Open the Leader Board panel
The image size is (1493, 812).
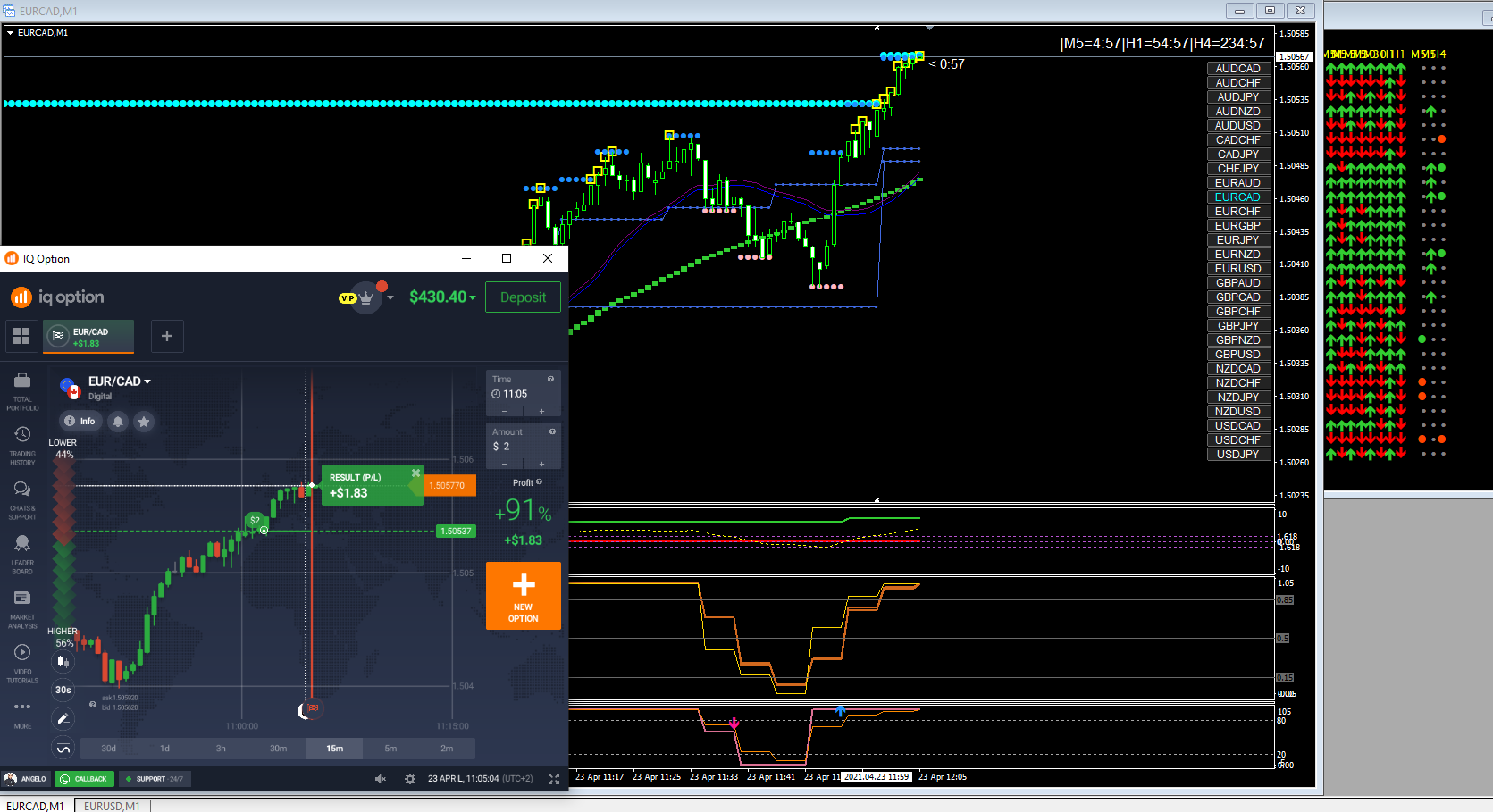tap(22, 555)
